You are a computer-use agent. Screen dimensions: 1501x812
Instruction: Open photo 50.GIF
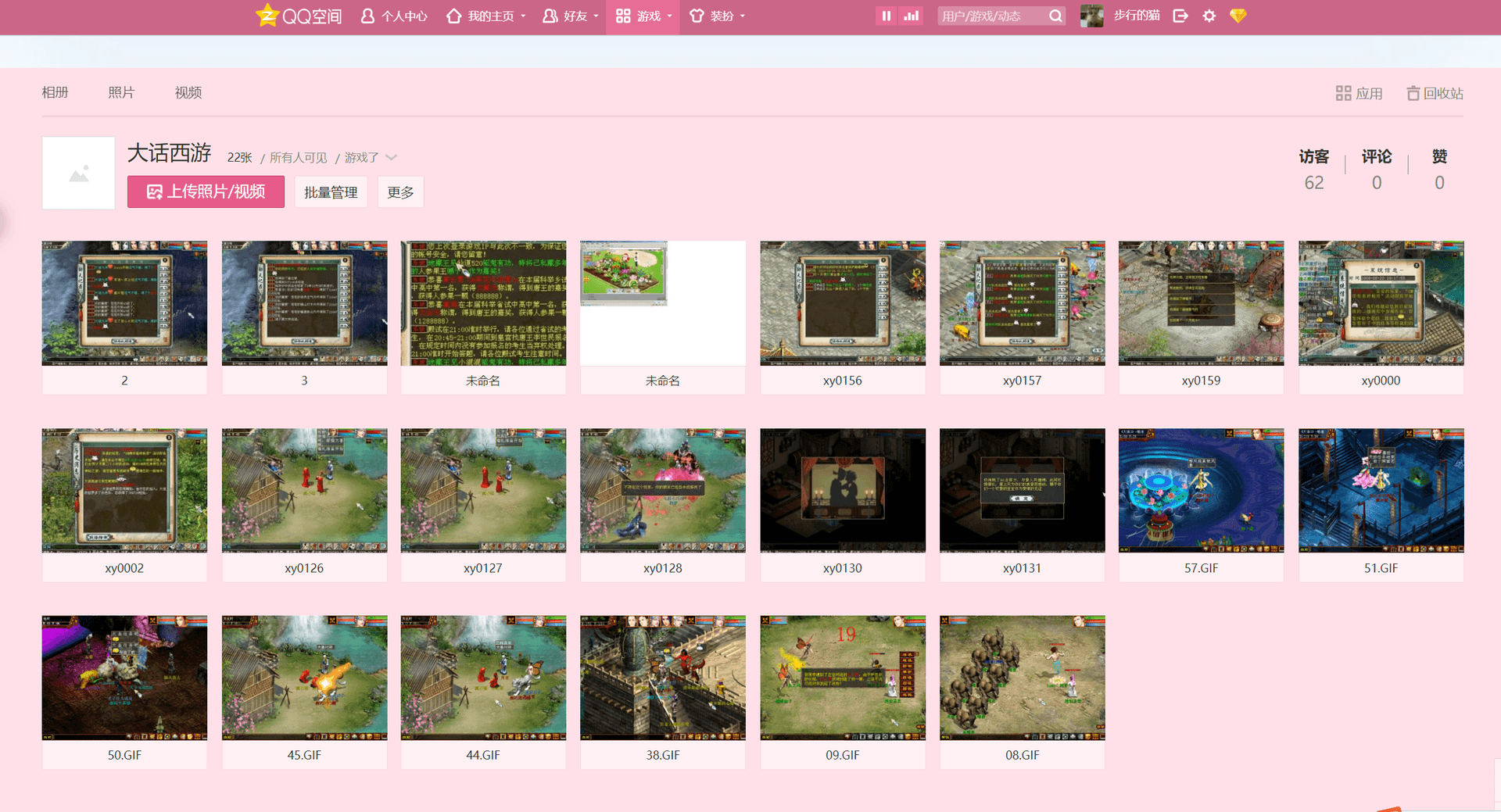coord(124,678)
